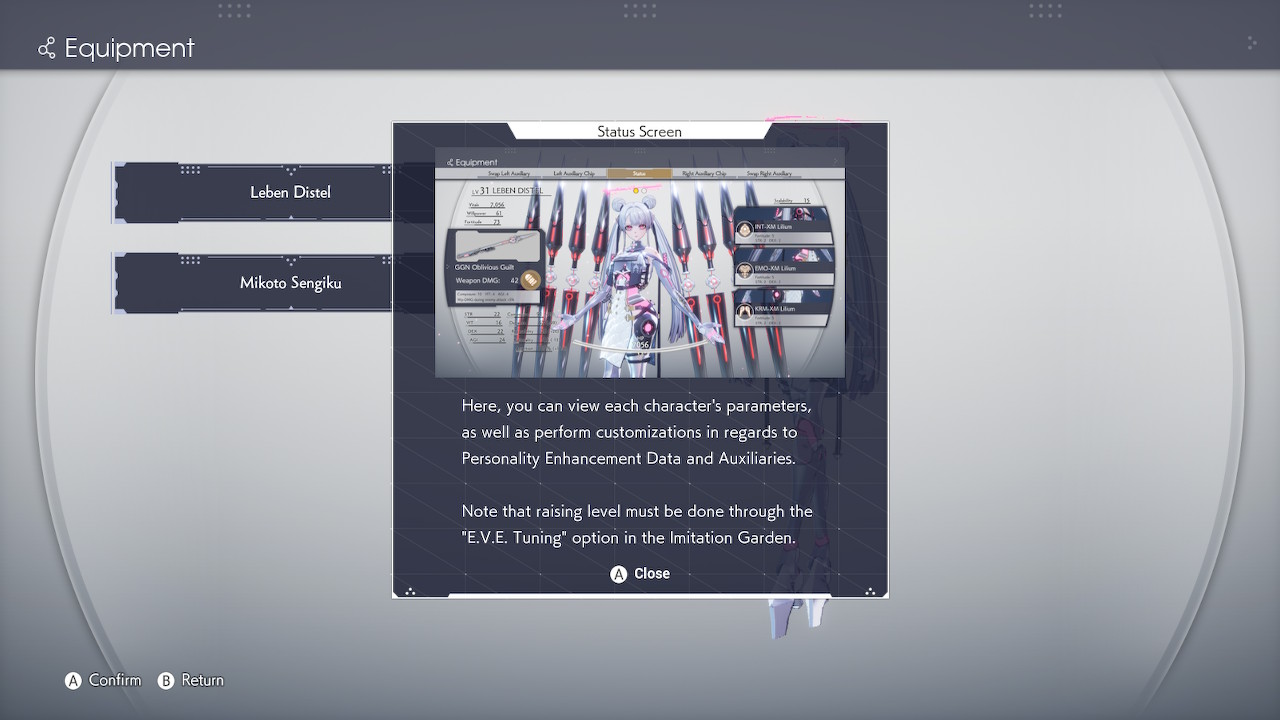Click the yellow page indicator dot in the preview

[x=636, y=190]
